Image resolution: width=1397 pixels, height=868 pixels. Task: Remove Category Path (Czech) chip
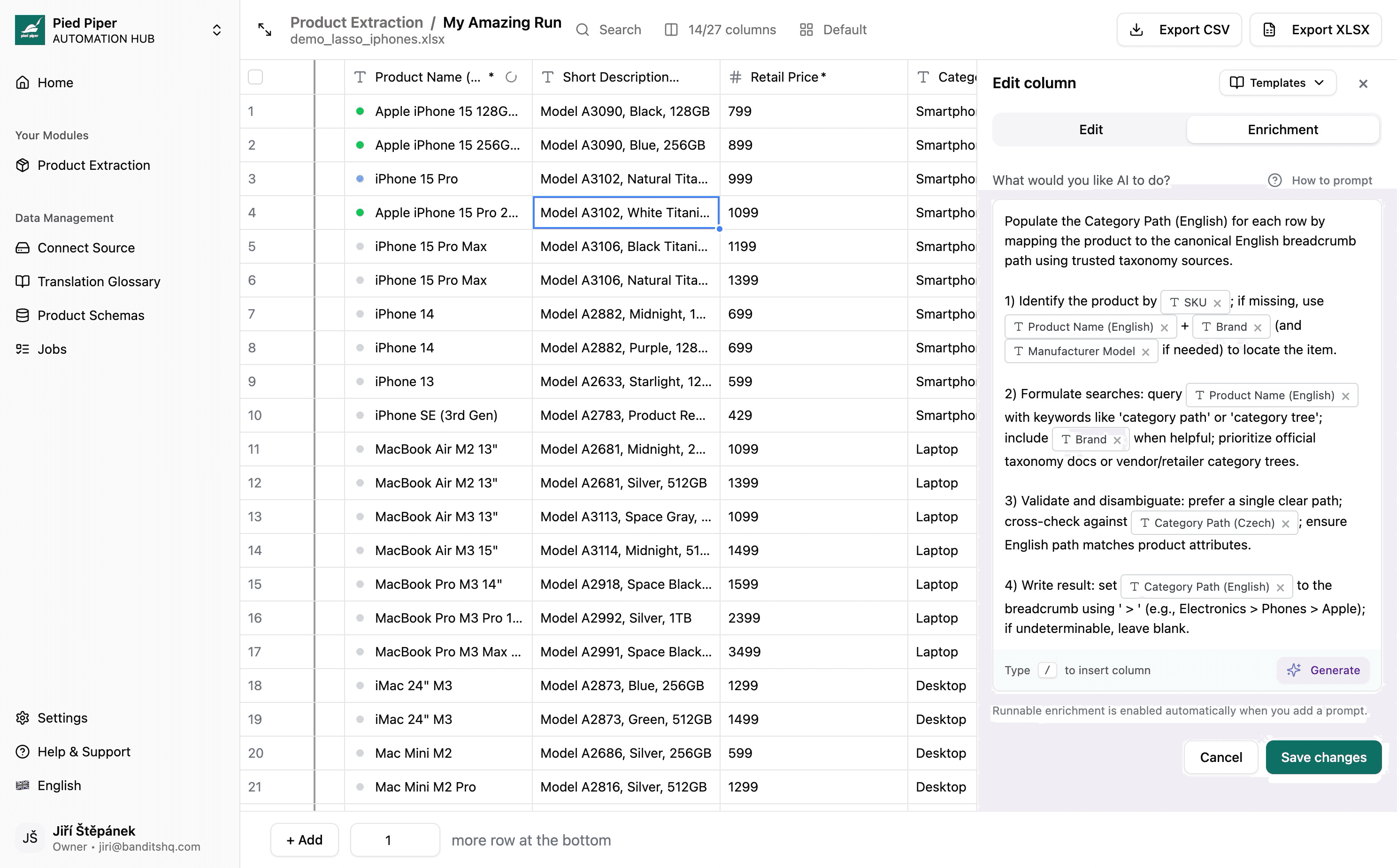coord(1286,524)
